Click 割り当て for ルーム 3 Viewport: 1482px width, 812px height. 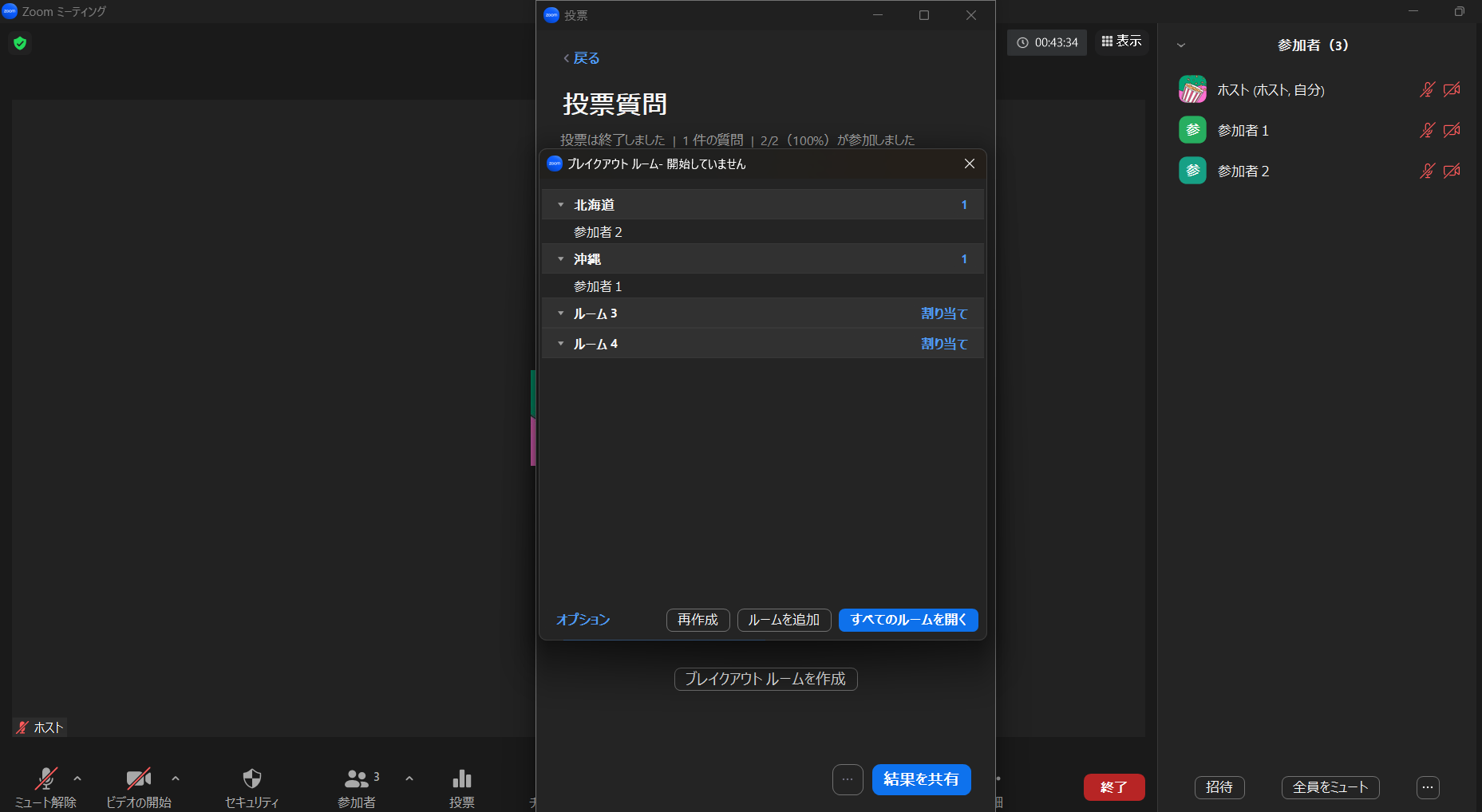[944, 313]
